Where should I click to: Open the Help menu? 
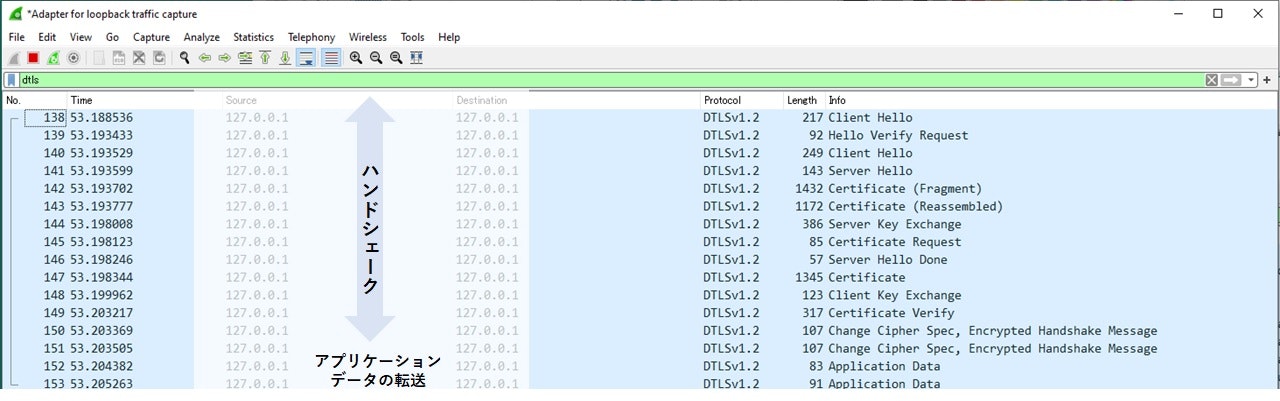[449, 37]
